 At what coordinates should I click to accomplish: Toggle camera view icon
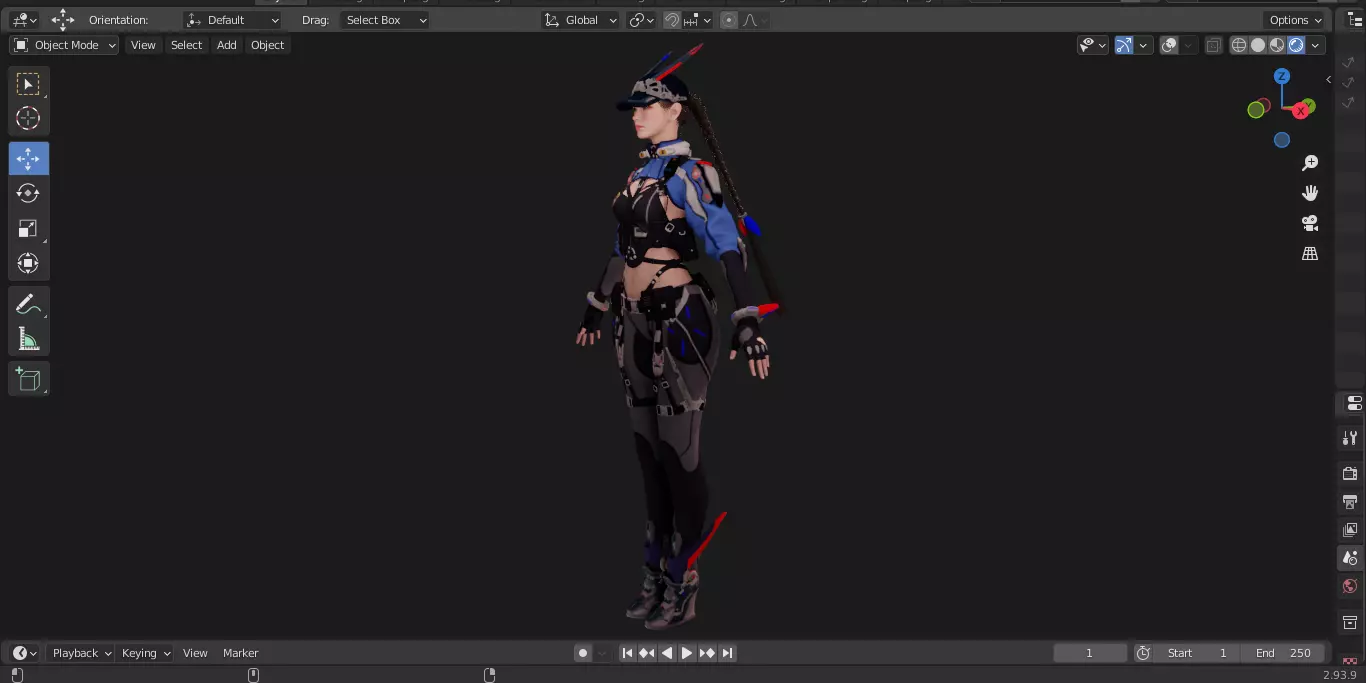pyautogui.click(x=1310, y=223)
